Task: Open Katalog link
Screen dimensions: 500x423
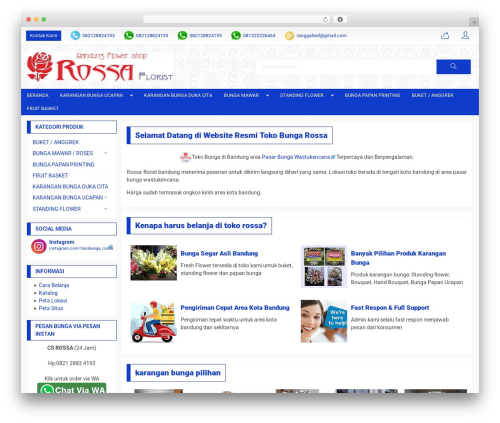Action: click(48, 293)
